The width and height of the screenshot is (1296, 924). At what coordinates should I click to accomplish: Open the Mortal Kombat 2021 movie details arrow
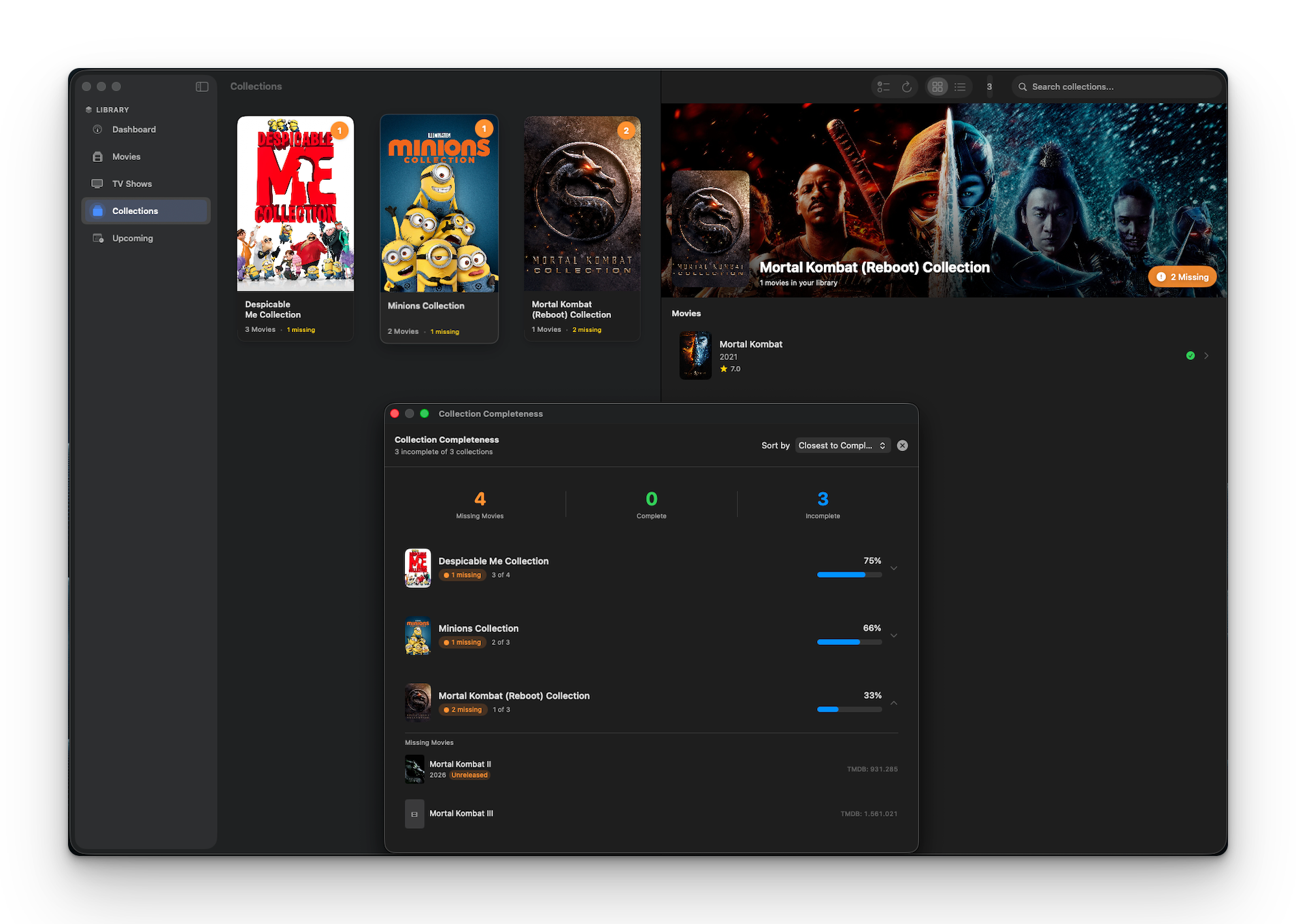click(x=1206, y=355)
